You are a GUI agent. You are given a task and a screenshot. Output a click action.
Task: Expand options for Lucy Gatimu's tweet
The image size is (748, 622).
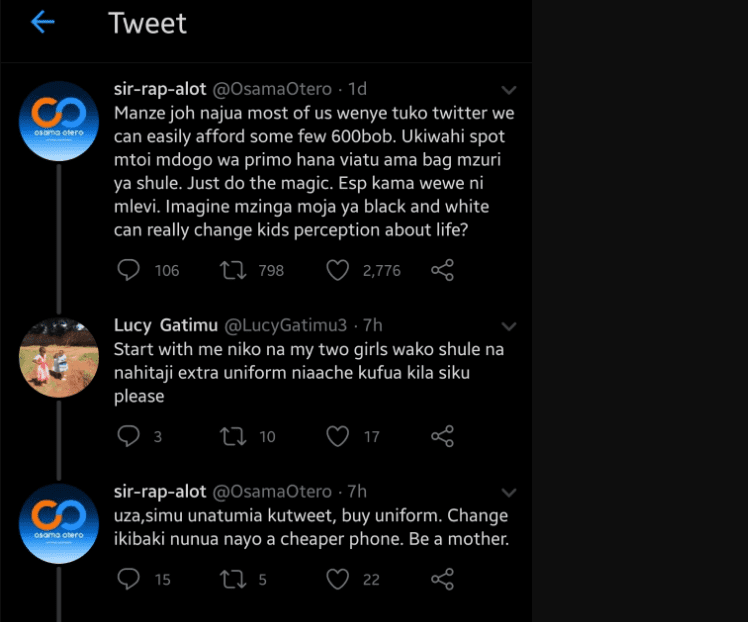tap(508, 326)
